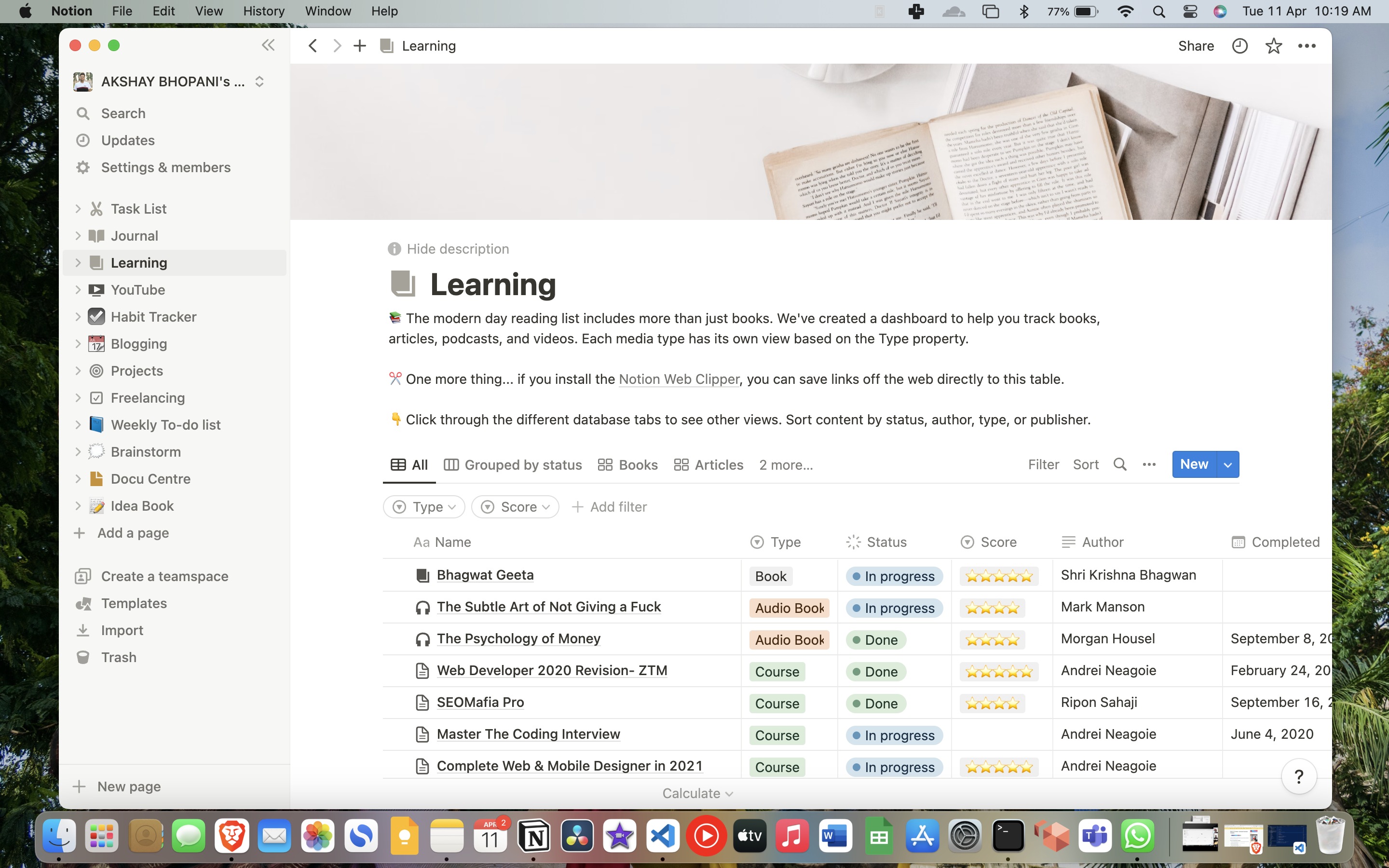This screenshot has width=1389, height=868.
Task: Open Notion's History menu in the menu bar
Action: click(263, 11)
